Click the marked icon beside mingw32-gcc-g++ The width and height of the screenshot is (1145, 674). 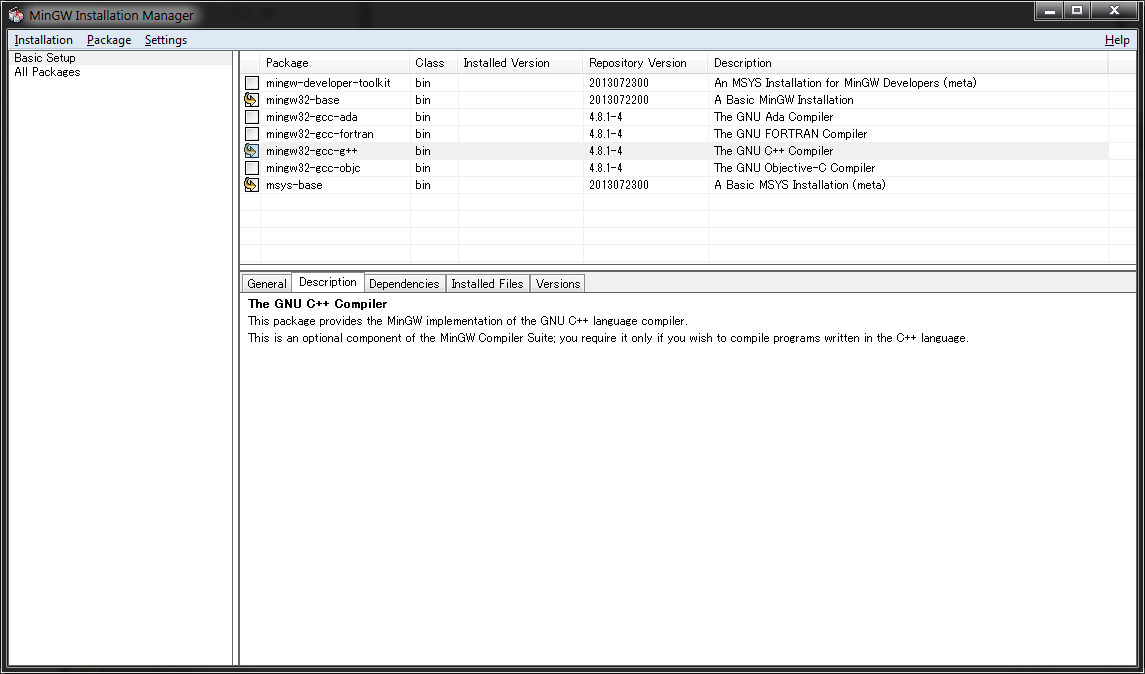[x=251, y=151]
